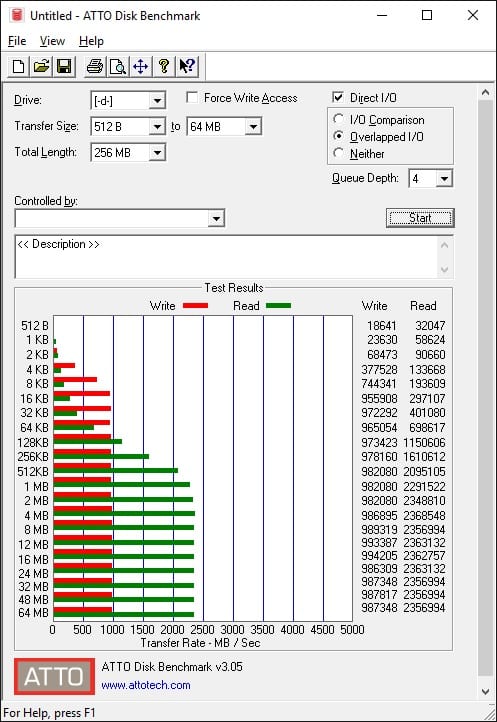
Task: Click the read value 1150606
Action: pos(424,443)
